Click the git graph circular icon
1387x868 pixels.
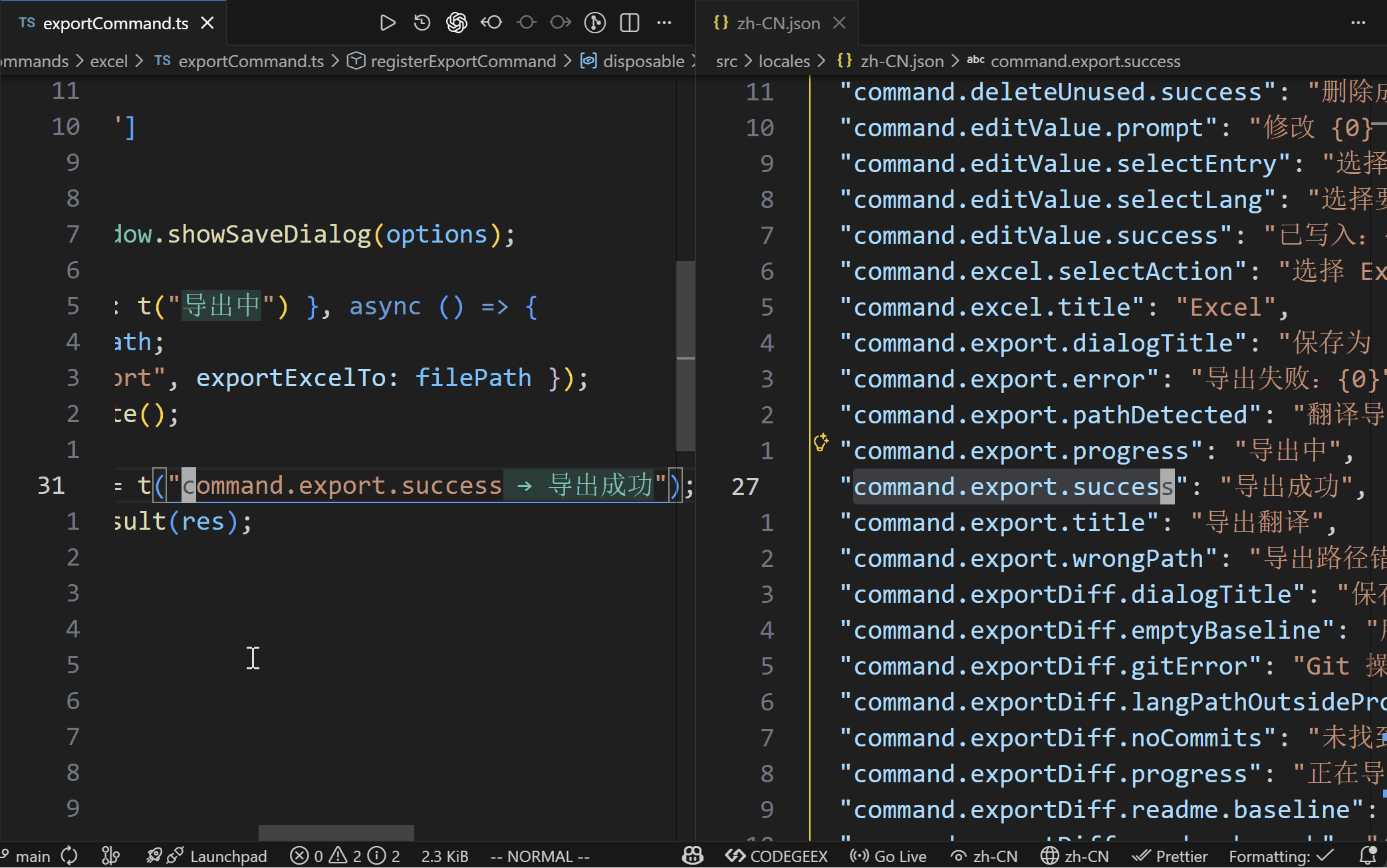(x=594, y=23)
